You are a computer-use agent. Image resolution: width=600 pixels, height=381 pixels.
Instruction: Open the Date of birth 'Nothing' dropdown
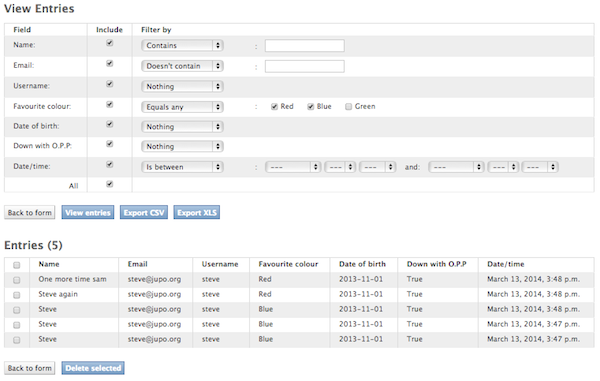pyautogui.click(x=182, y=127)
